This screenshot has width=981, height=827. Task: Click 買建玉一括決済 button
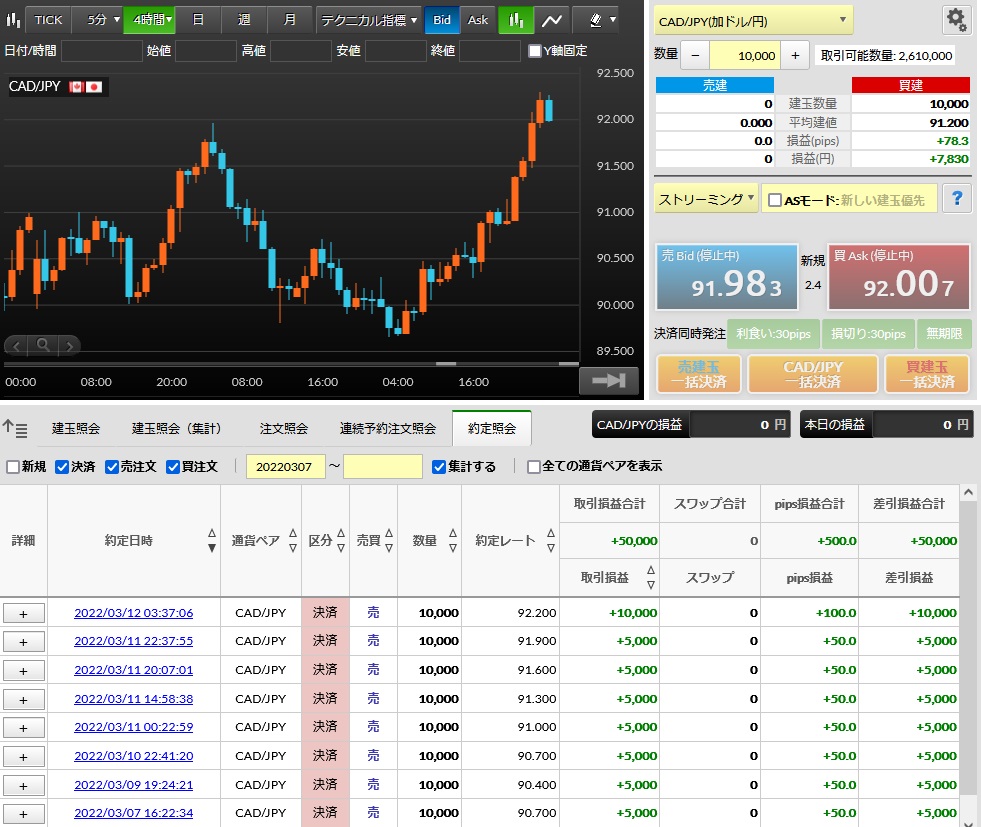click(927, 374)
